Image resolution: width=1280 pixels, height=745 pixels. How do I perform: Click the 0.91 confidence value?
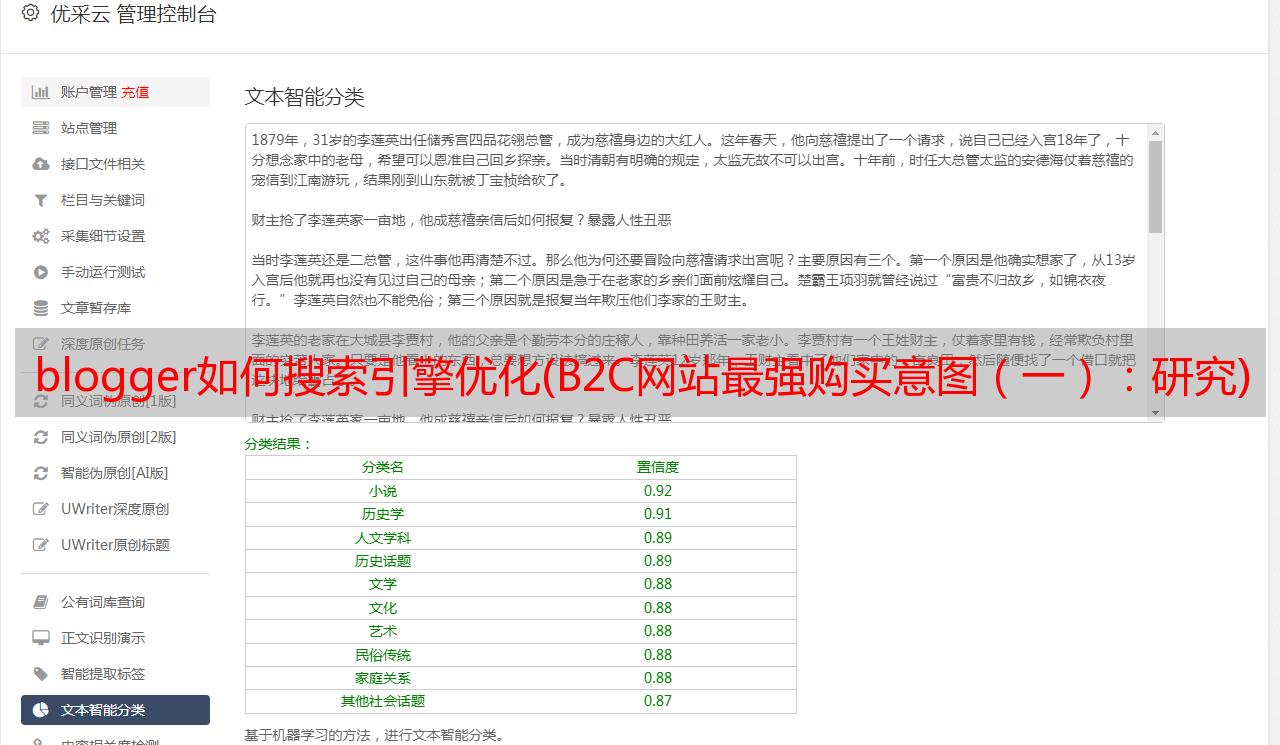pyautogui.click(x=658, y=514)
